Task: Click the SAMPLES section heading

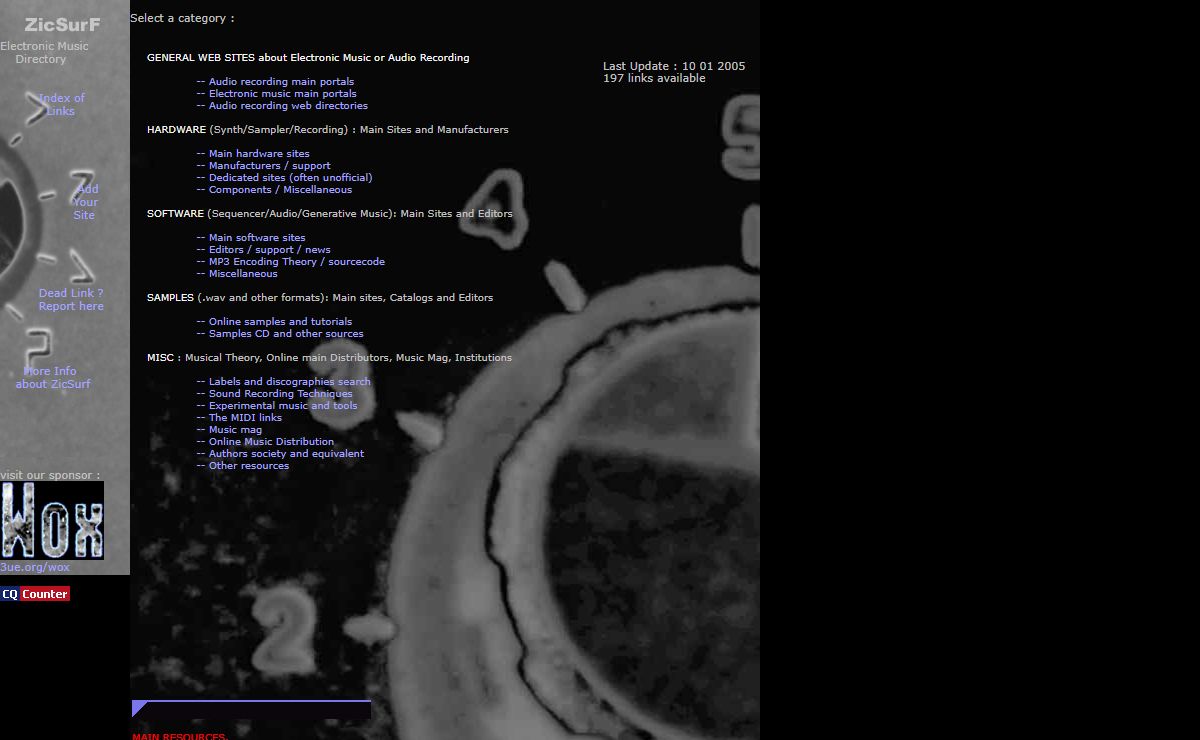Action: coord(170,298)
